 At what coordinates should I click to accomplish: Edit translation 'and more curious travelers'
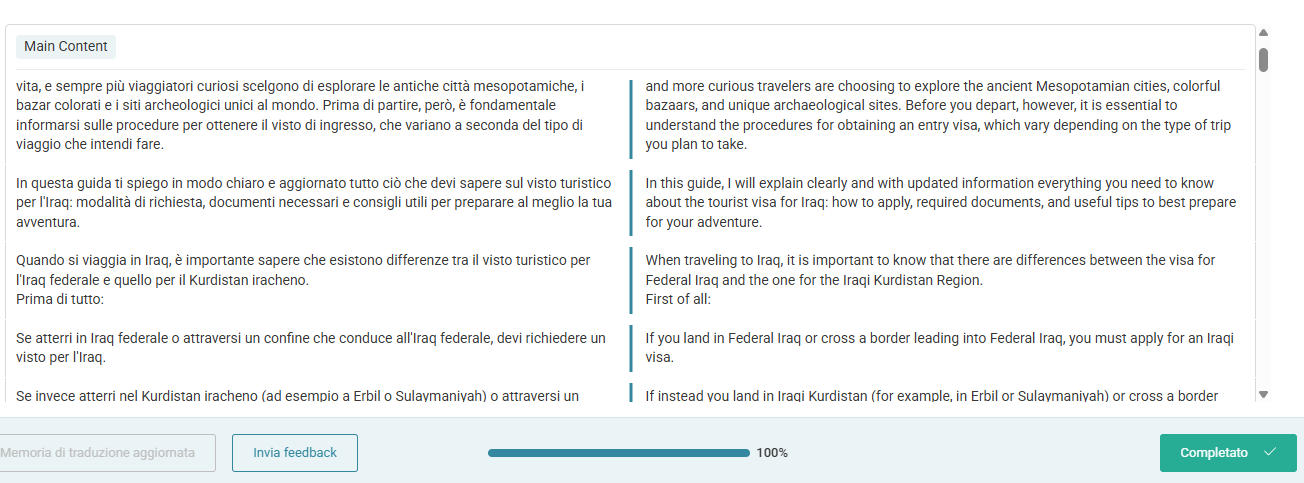pyautogui.click(x=942, y=115)
